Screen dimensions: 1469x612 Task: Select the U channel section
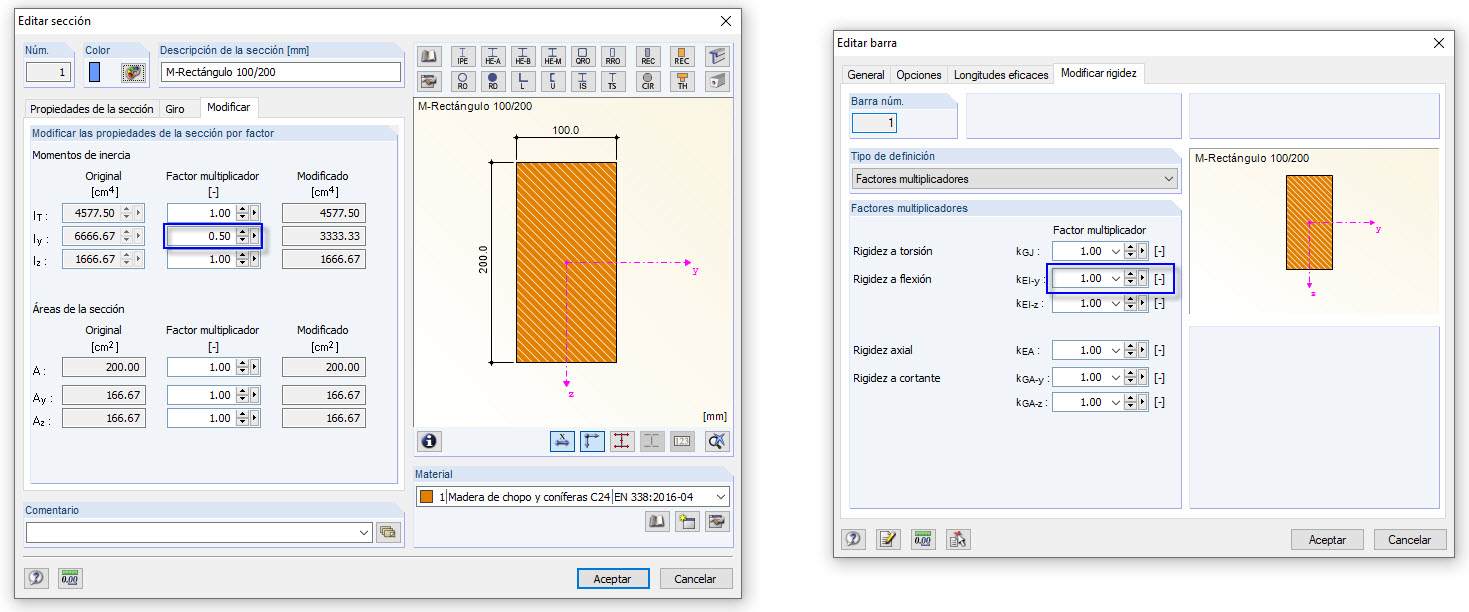pos(553,81)
